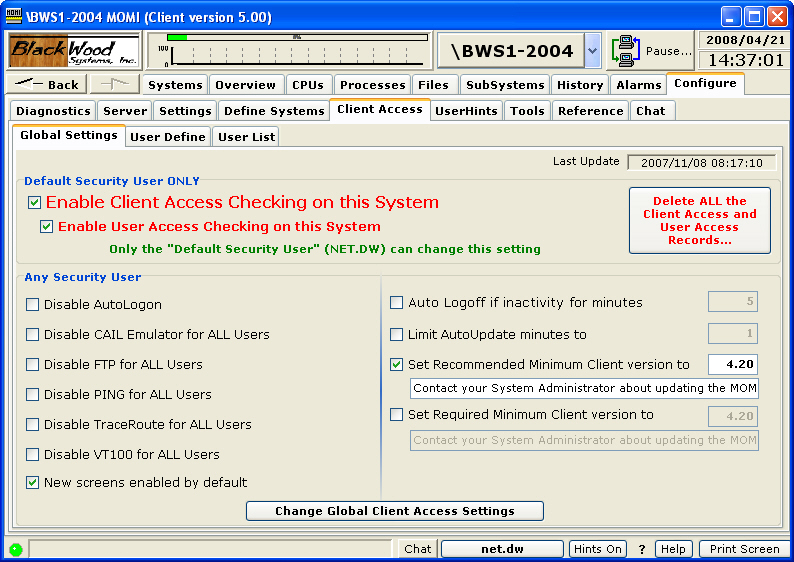794x562 pixels.
Task: Uncheck New screens enabled by default
Action: tap(33, 483)
